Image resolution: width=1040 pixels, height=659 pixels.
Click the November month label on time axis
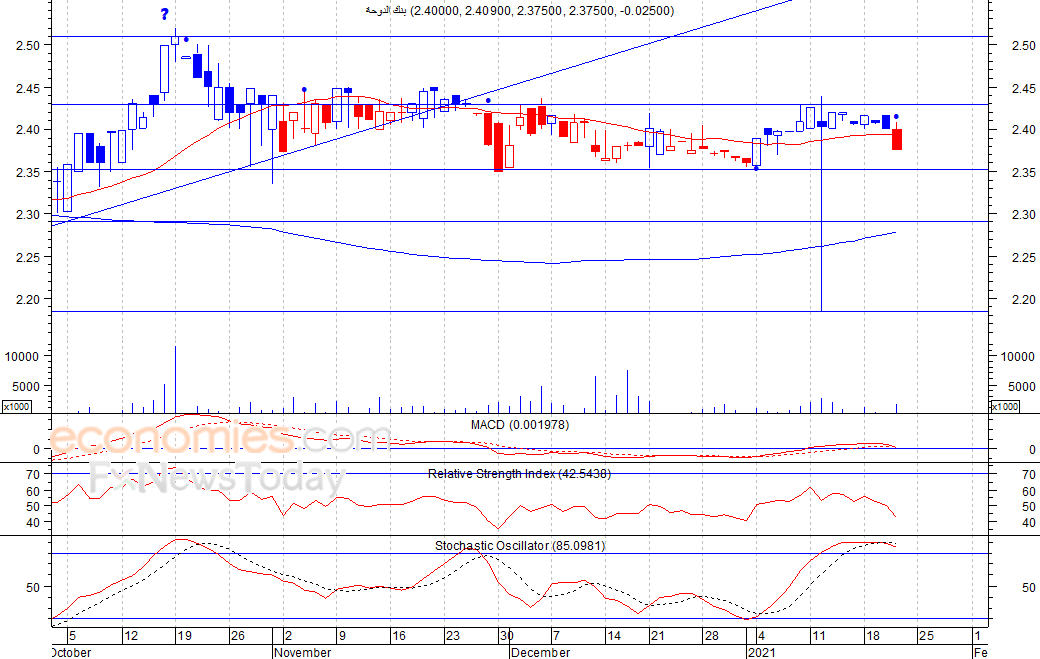302,652
